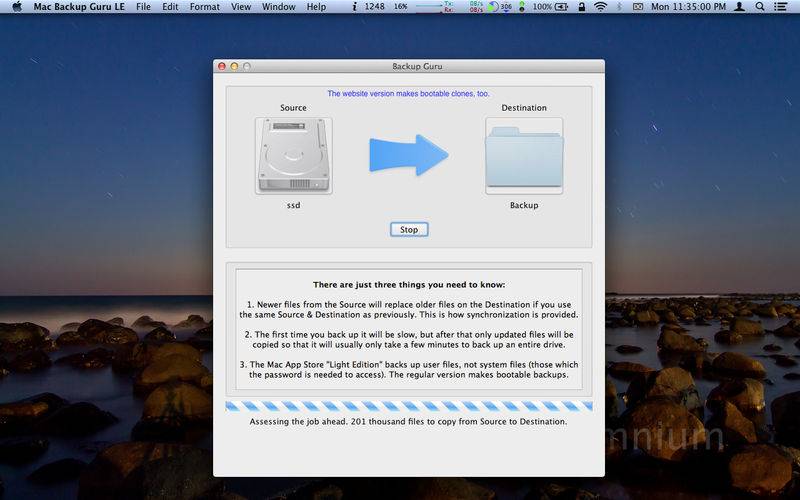Open the Mac Backup Guru LE menu
Screen dimensions: 800x500
[x=79, y=7]
